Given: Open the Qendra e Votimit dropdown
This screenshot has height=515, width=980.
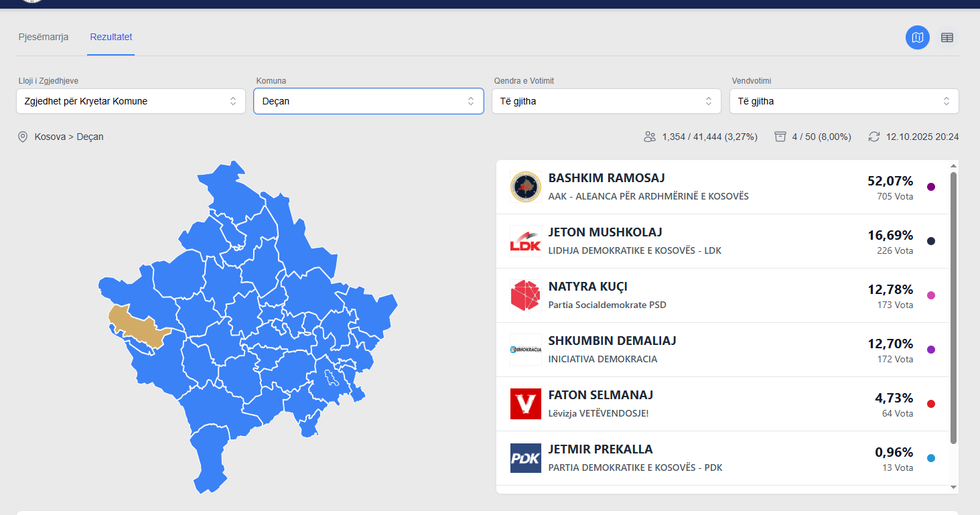Looking at the screenshot, I should pyautogui.click(x=606, y=101).
